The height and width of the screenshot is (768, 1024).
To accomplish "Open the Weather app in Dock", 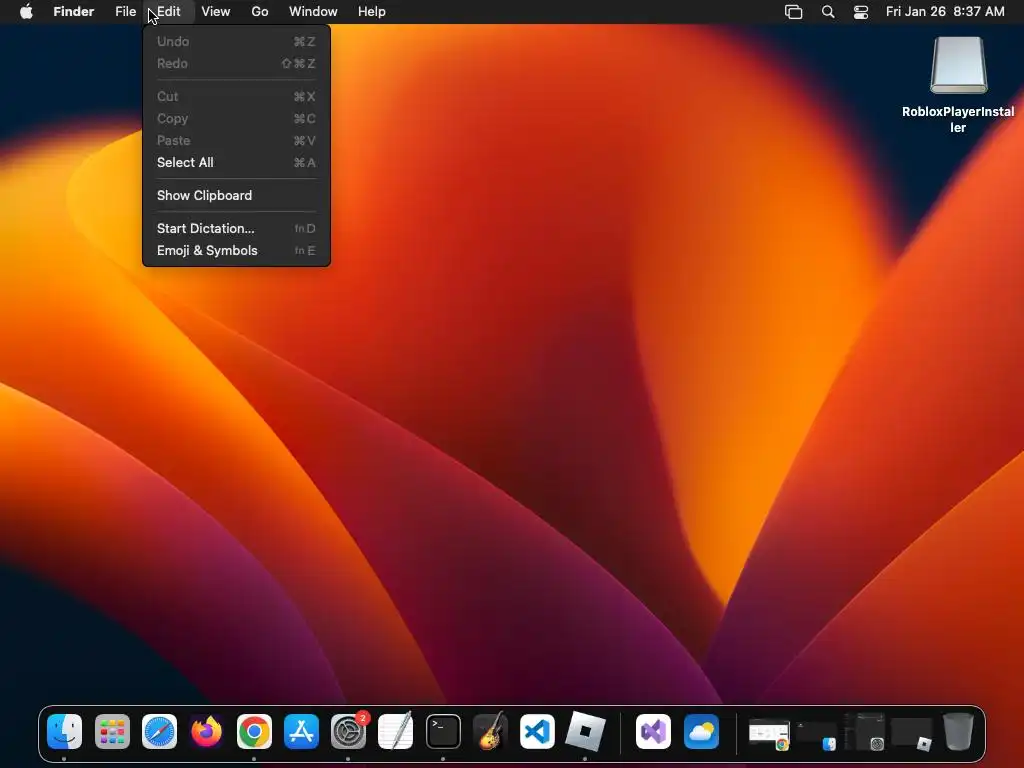I will tap(701, 731).
